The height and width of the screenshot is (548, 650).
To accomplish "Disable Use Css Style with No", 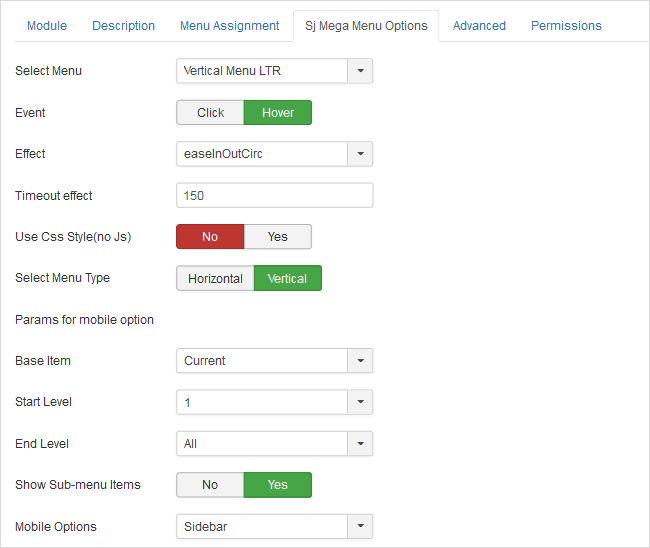I will point(210,236).
